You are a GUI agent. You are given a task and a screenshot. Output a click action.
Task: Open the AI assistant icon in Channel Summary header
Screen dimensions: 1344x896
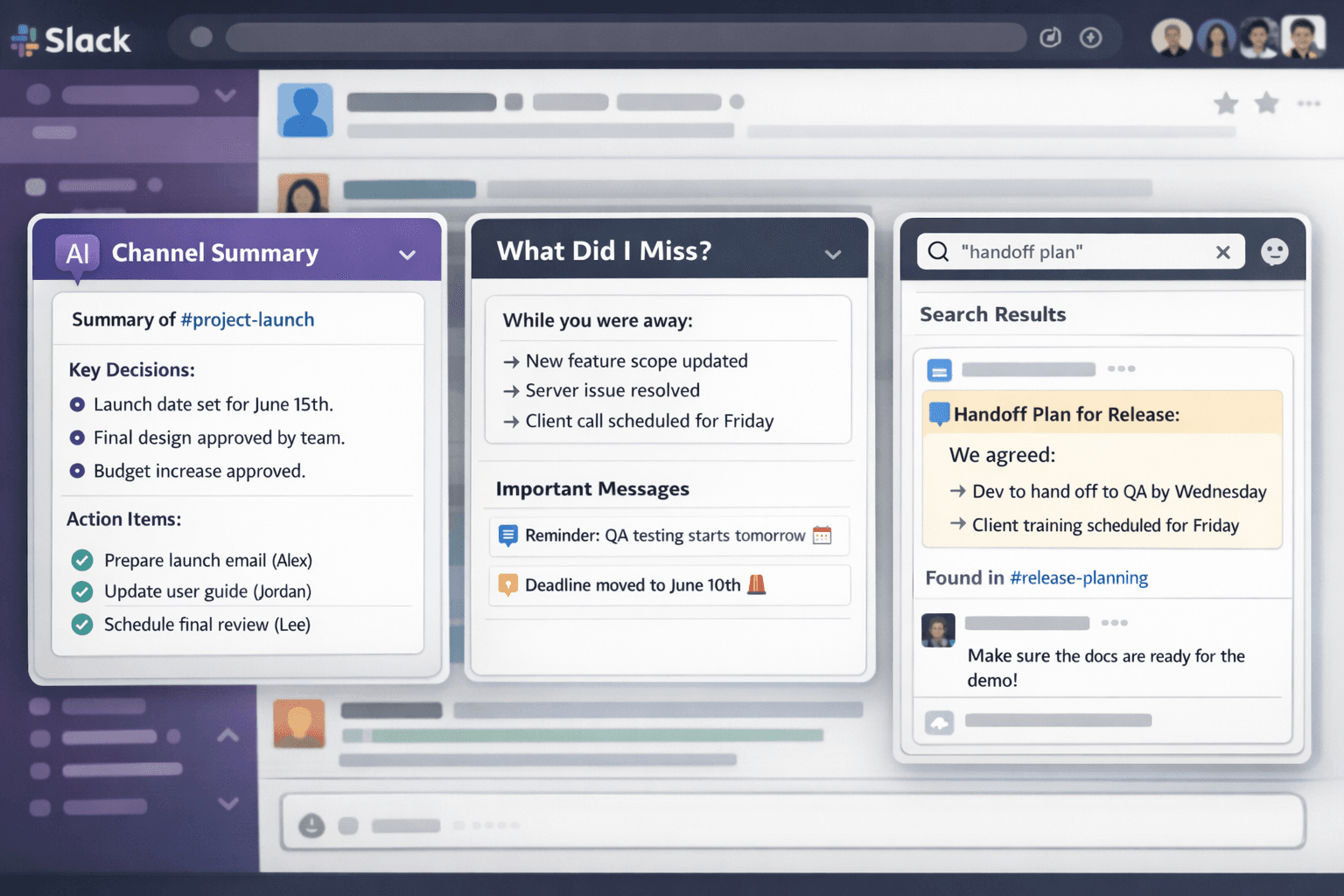pyautogui.click(x=78, y=254)
